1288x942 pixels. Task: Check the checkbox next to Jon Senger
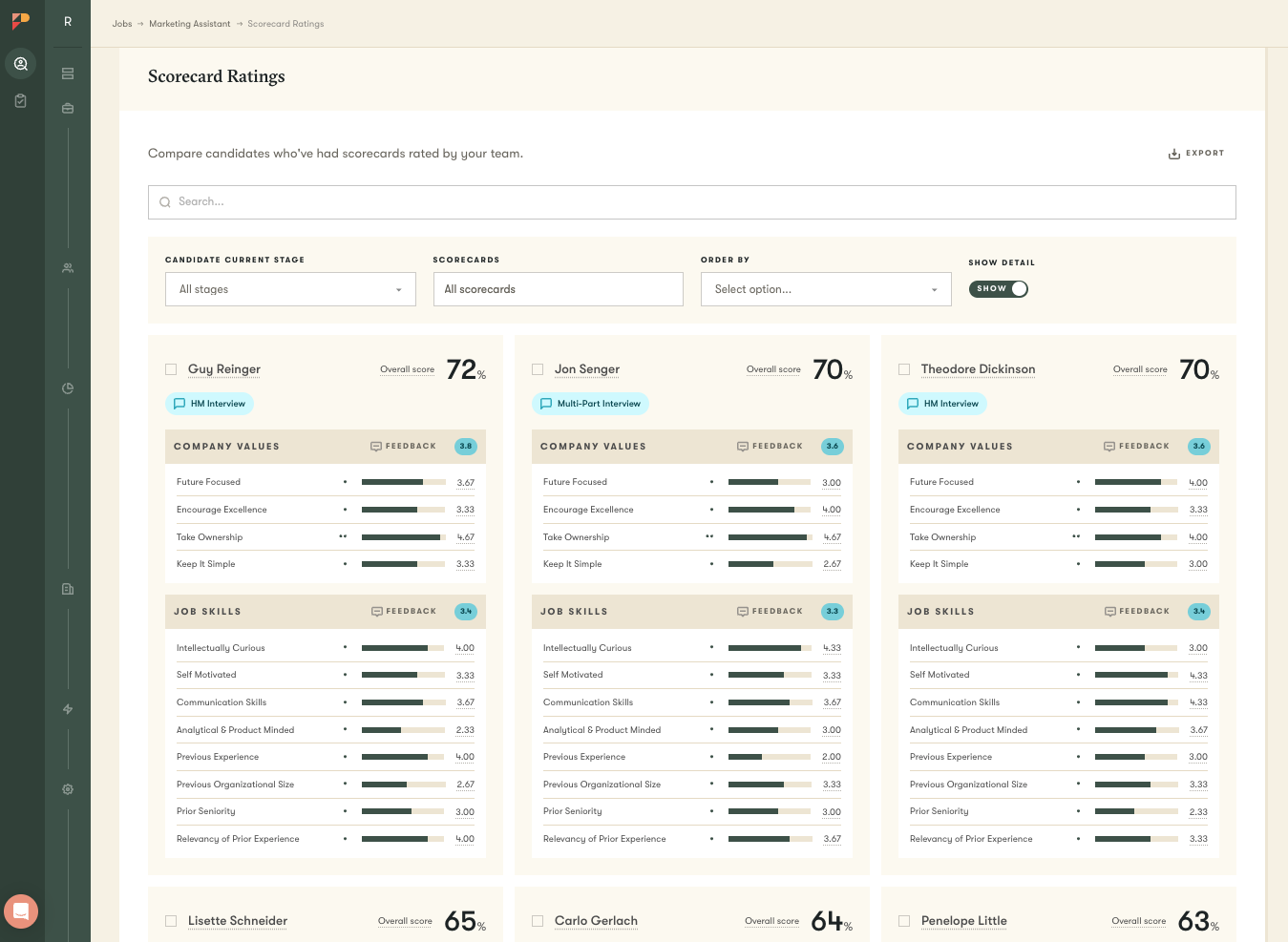538,369
